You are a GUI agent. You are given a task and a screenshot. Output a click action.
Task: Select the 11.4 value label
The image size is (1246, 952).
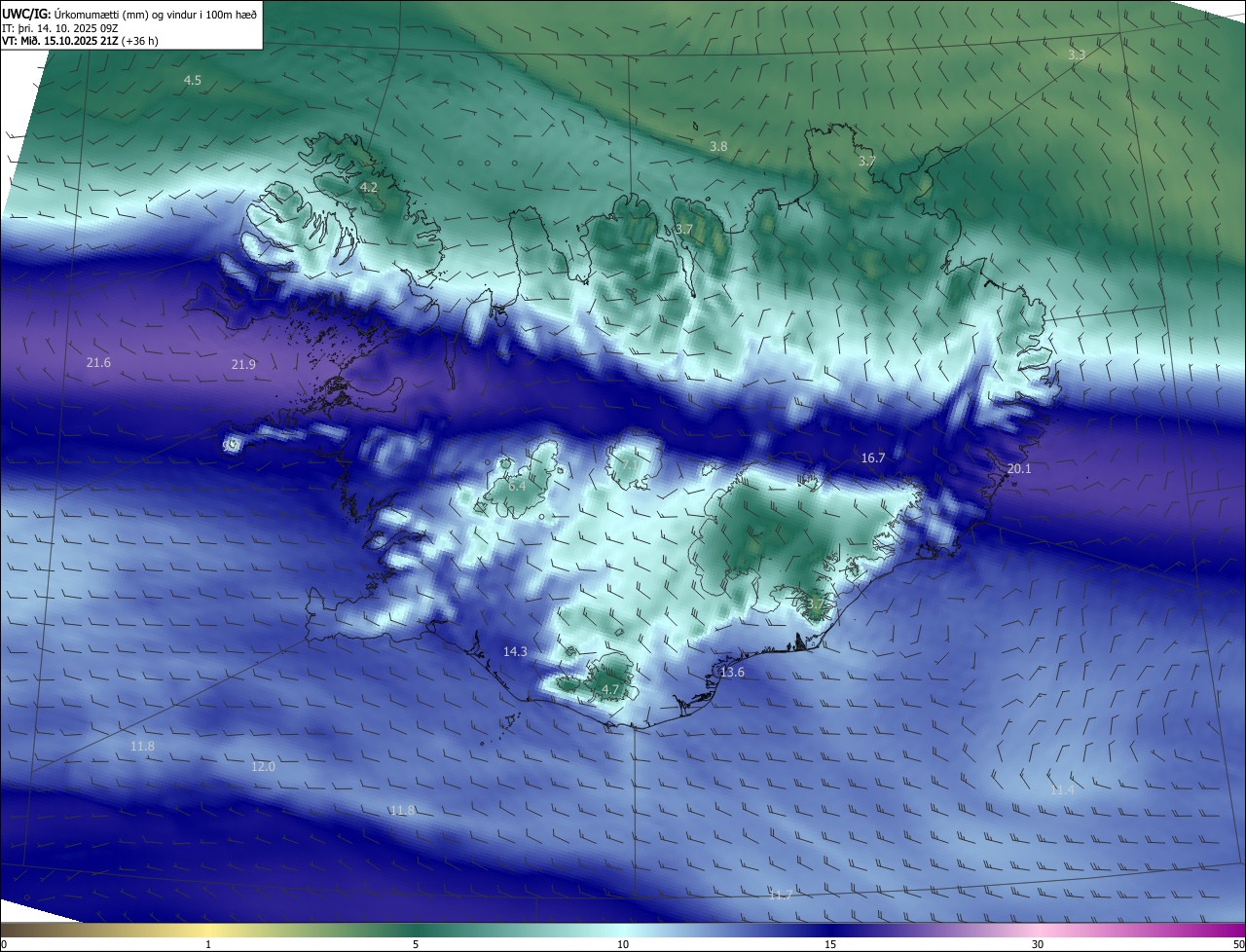1062,790
